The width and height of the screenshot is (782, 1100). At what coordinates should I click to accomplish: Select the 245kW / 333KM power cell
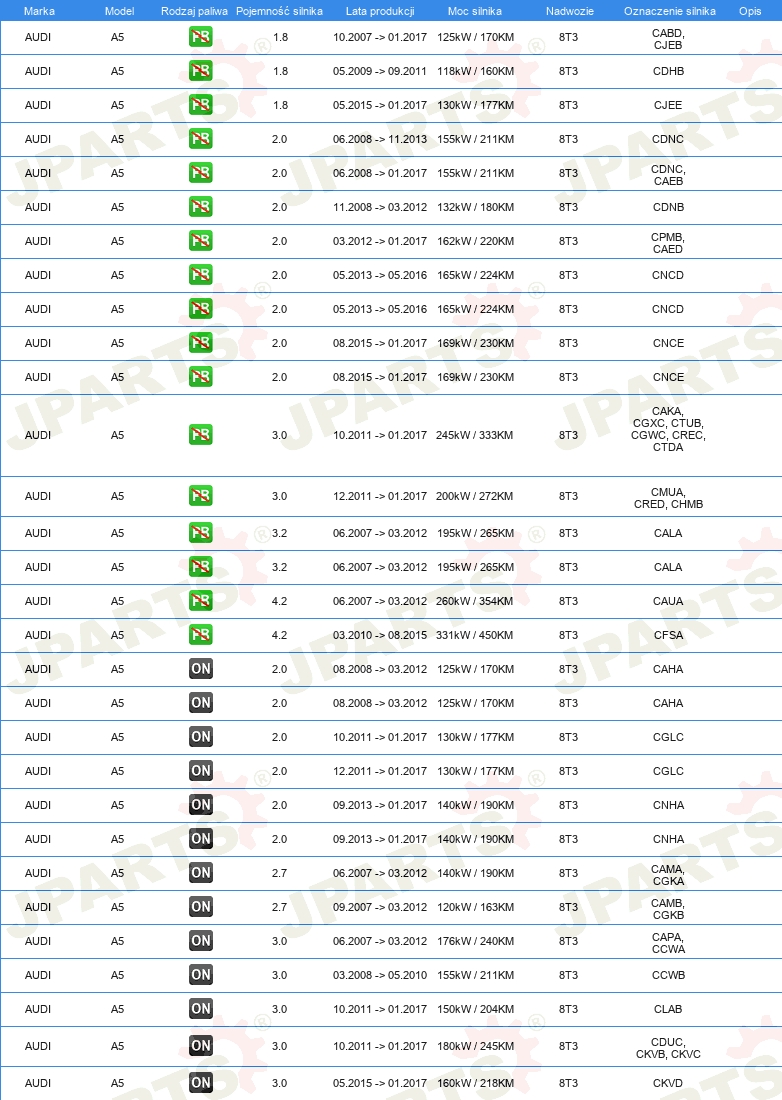tap(475, 435)
